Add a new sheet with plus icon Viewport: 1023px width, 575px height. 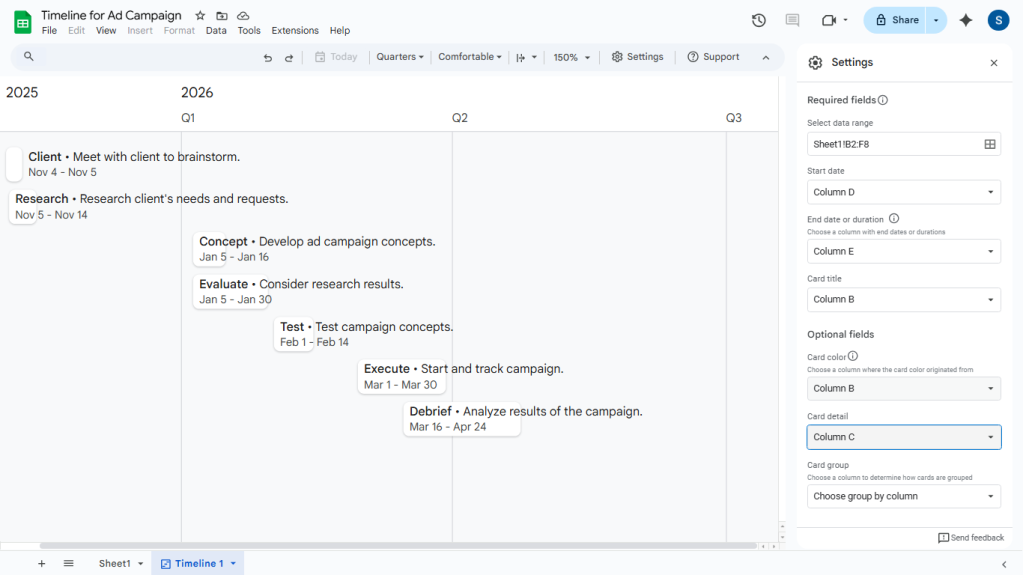click(41, 563)
